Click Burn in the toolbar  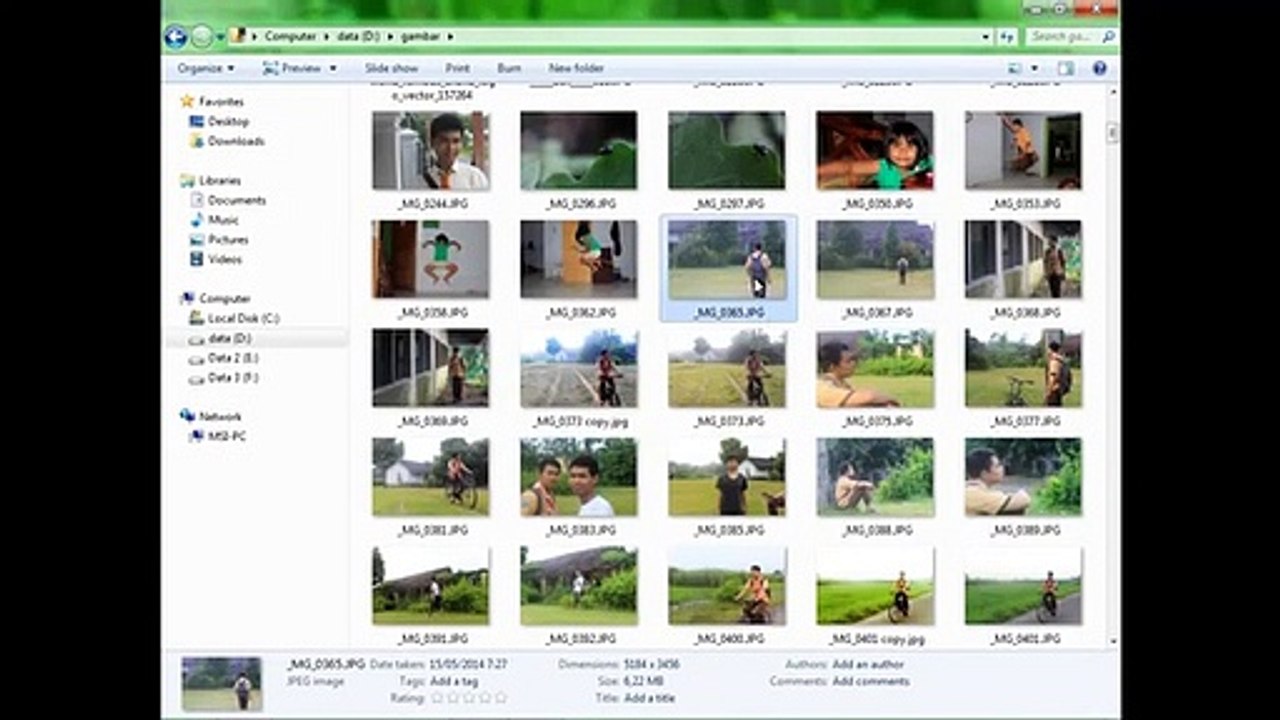tap(509, 68)
